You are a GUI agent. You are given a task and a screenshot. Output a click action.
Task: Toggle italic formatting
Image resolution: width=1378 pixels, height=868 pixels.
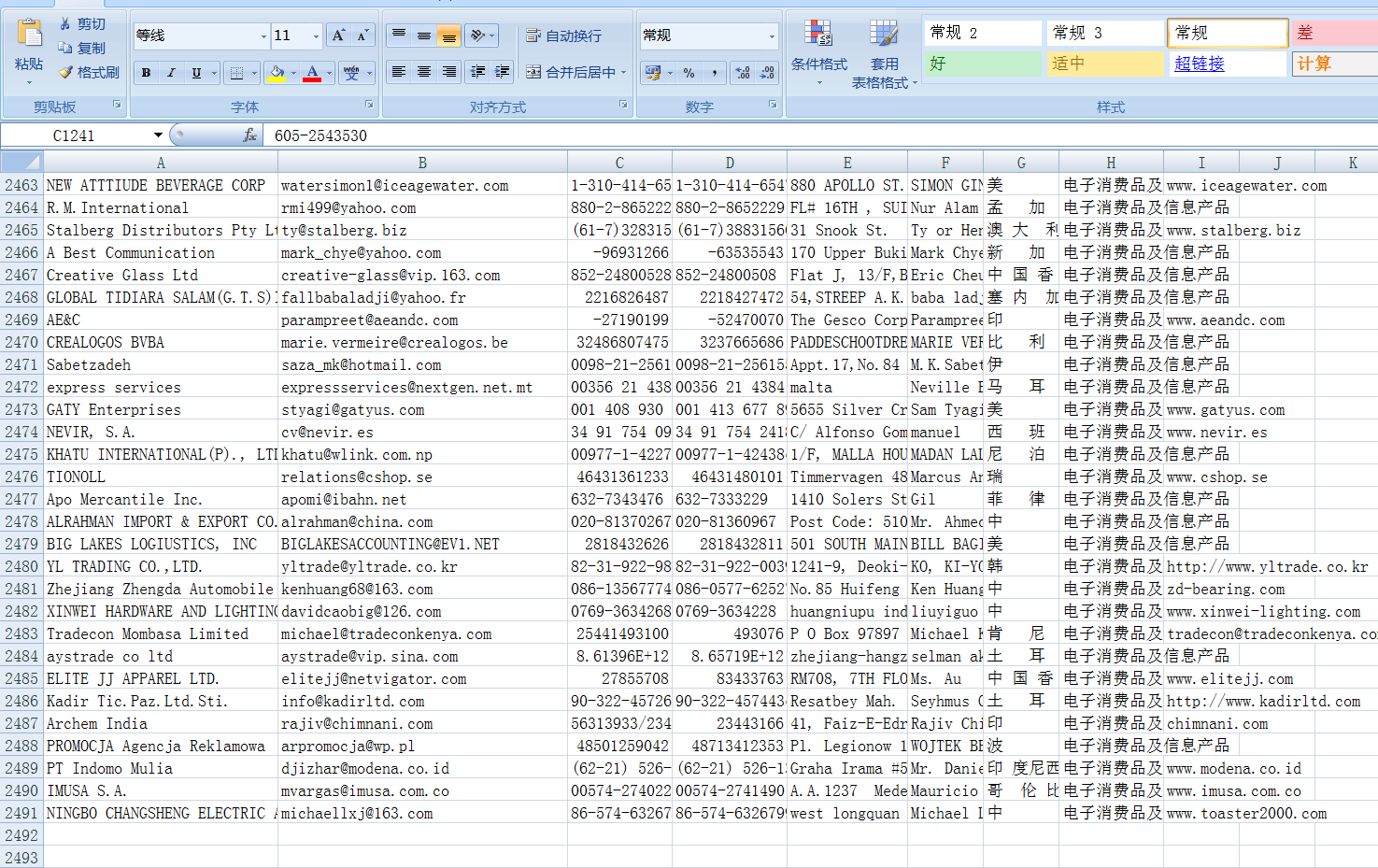tap(171, 73)
